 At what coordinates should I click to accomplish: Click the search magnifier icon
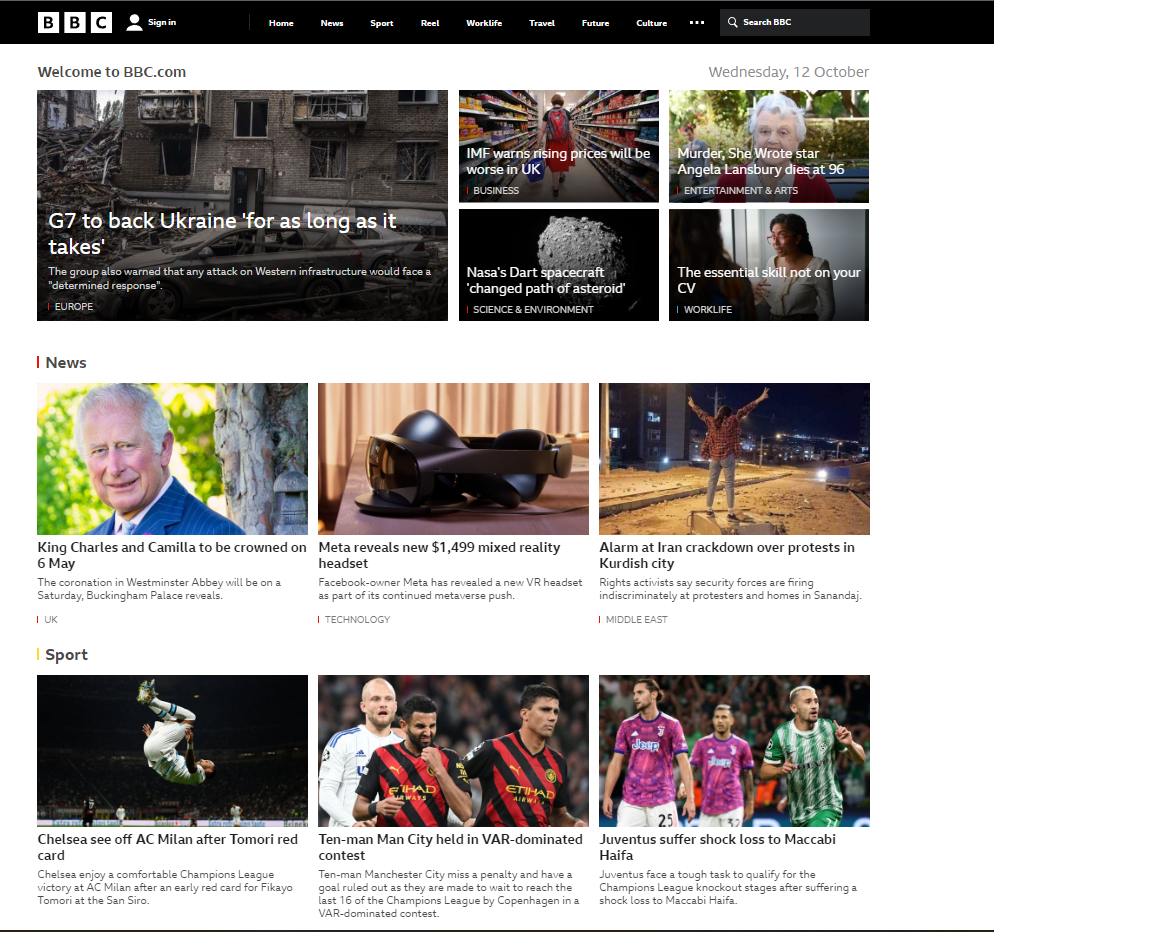click(x=732, y=22)
